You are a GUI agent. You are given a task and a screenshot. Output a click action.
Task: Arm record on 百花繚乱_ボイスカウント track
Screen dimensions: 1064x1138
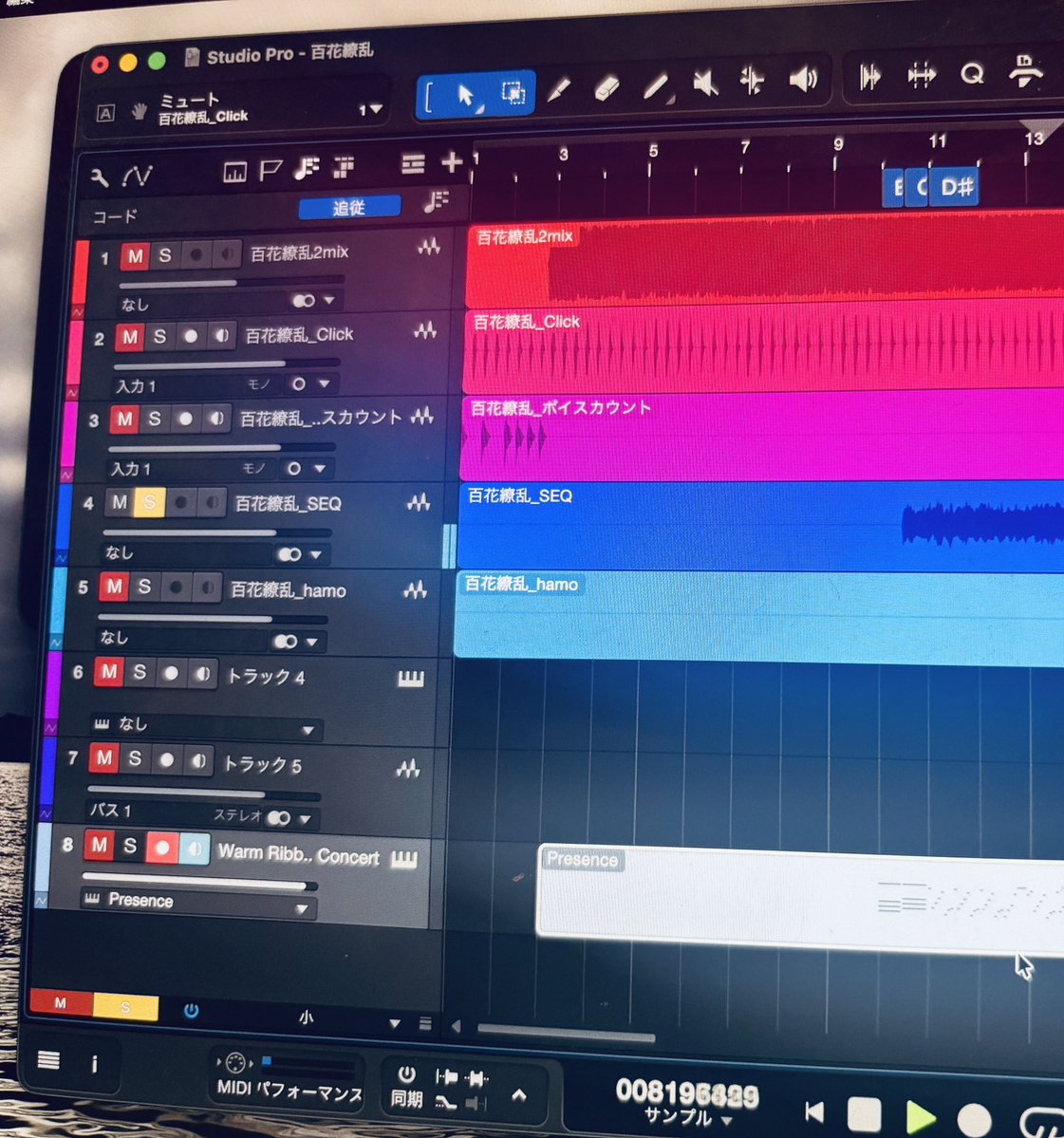[185, 419]
